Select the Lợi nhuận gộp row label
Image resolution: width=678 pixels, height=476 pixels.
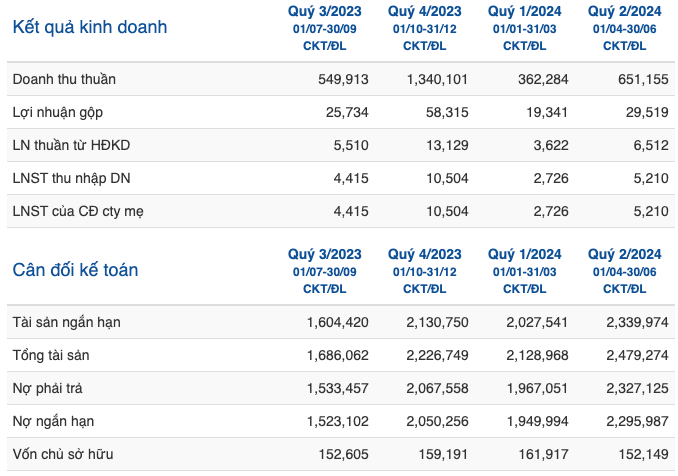(58, 112)
